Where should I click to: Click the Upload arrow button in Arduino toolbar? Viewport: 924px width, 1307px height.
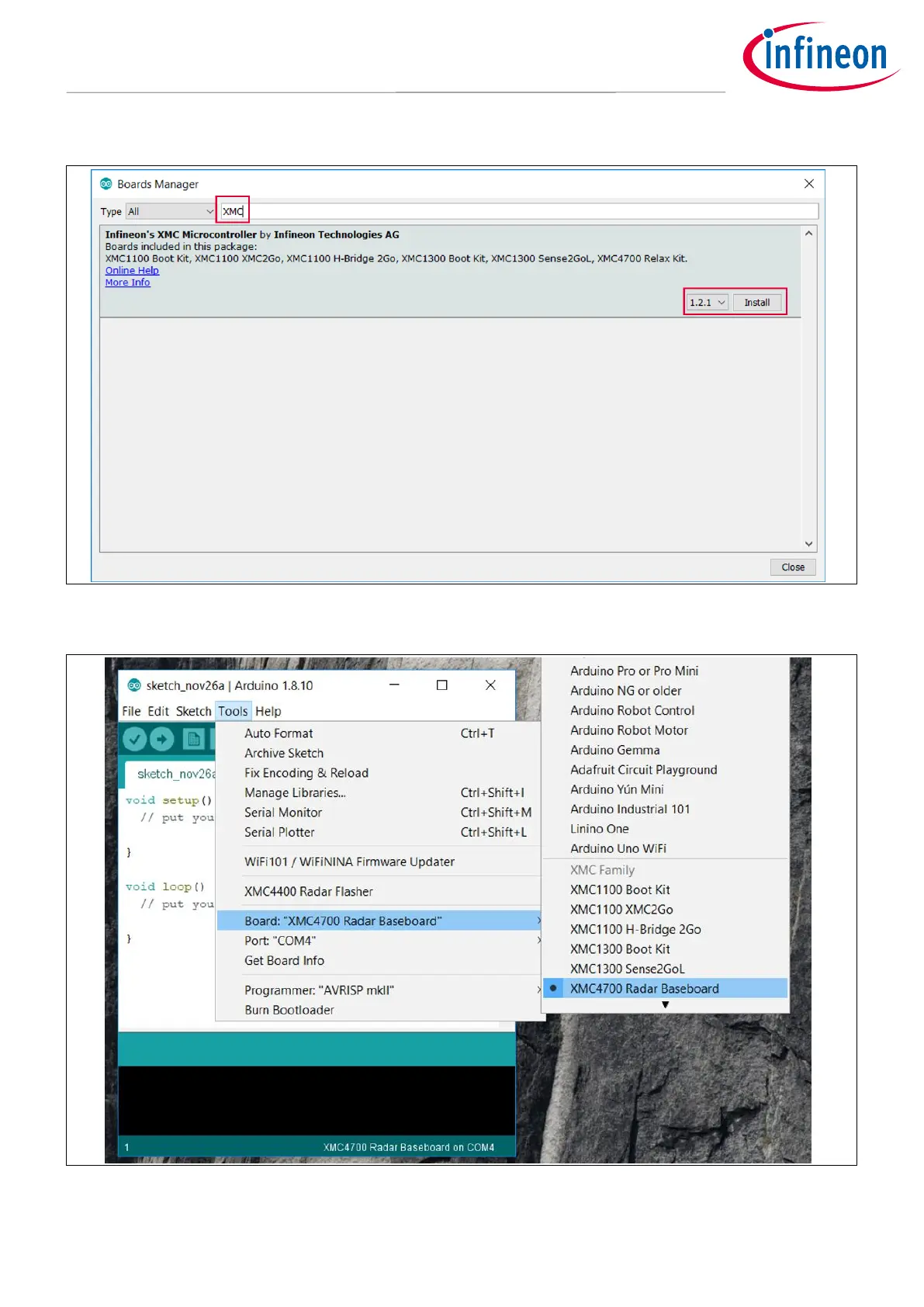coord(161,740)
